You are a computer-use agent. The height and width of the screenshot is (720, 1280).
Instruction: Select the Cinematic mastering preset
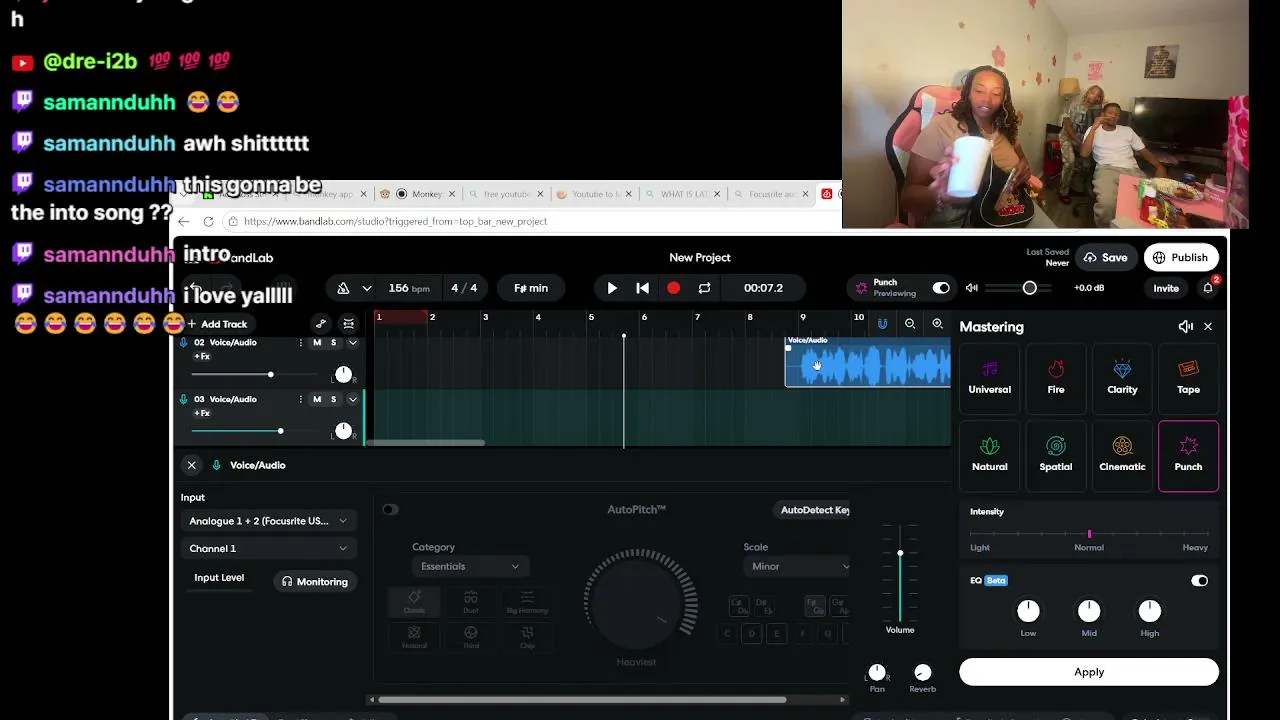point(1122,455)
